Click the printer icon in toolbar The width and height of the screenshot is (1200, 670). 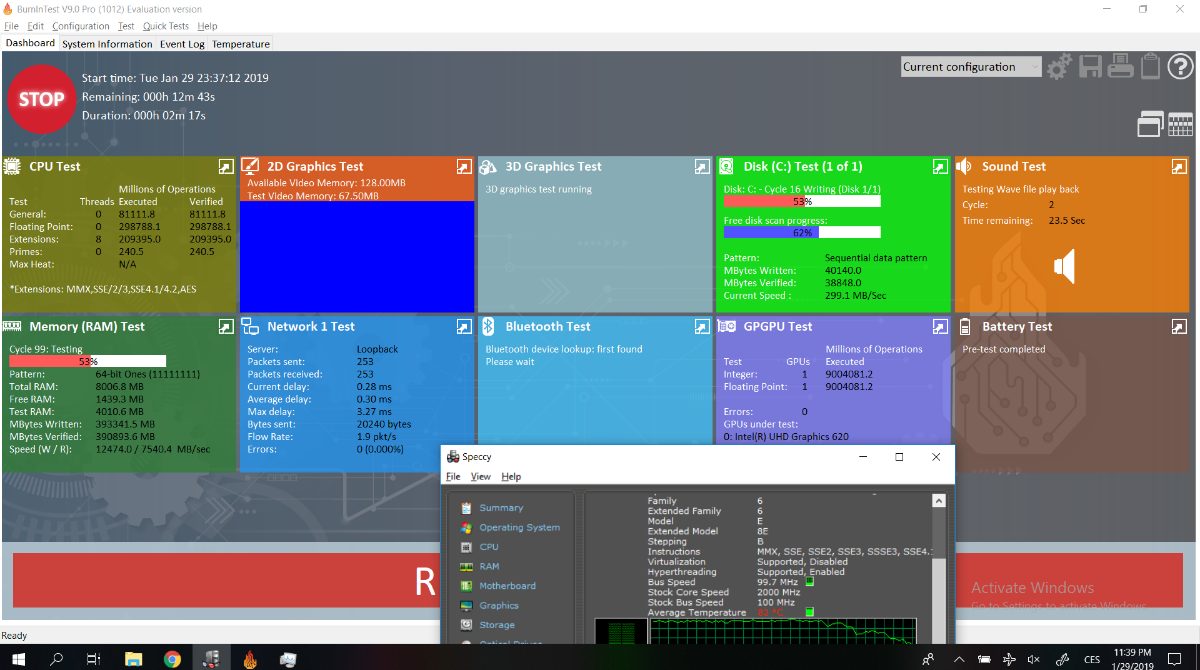coord(1121,67)
